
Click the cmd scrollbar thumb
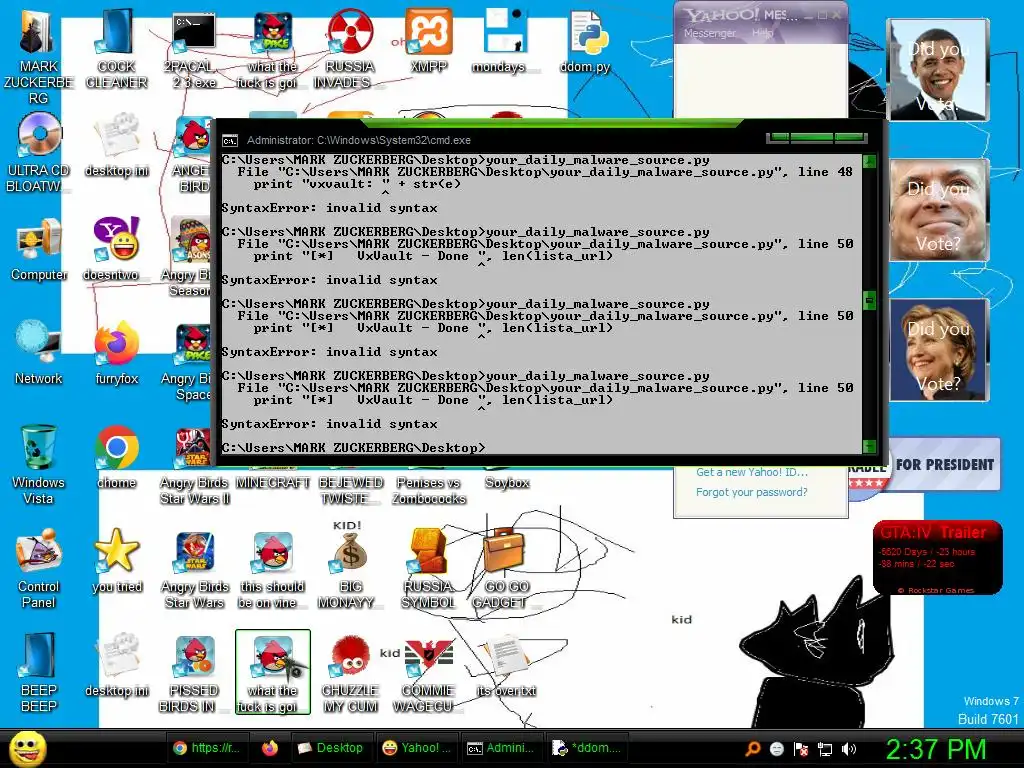tap(869, 300)
